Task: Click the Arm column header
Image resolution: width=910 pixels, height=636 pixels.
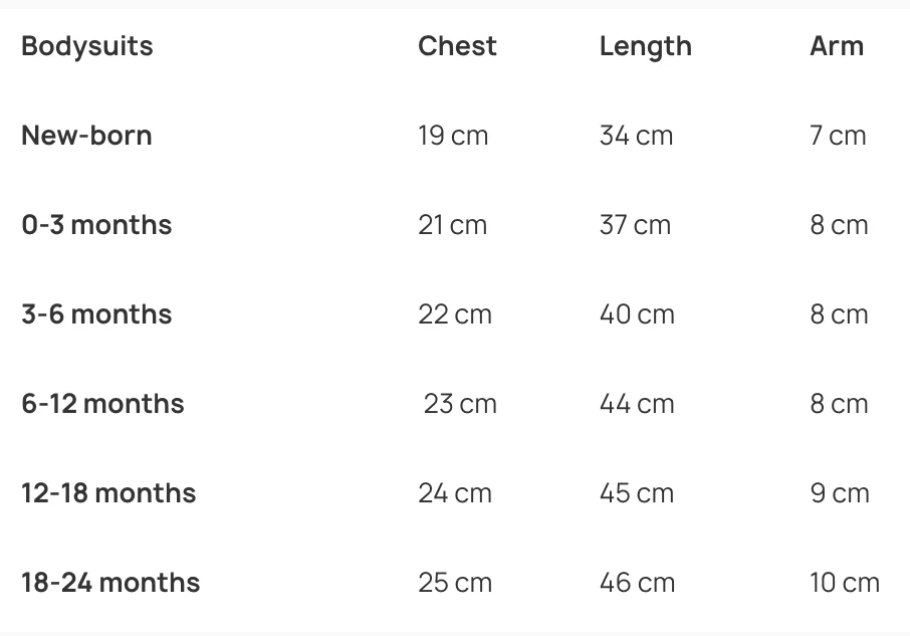Action: [x=836, y=46]
